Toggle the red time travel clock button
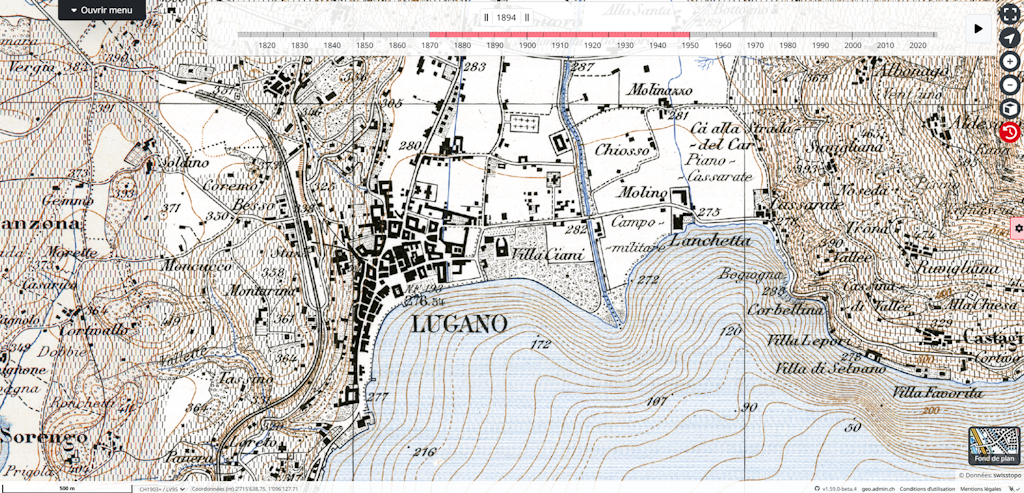 tap(1009, 132)
